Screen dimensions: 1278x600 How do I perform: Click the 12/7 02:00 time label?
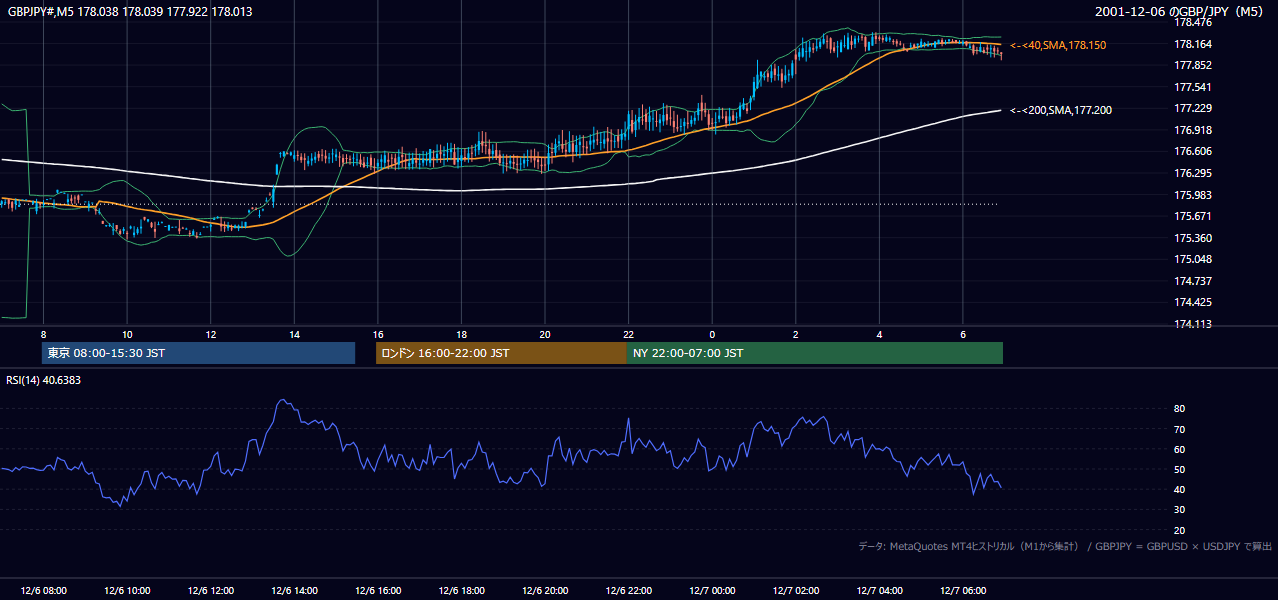click(x=796, y=591)
